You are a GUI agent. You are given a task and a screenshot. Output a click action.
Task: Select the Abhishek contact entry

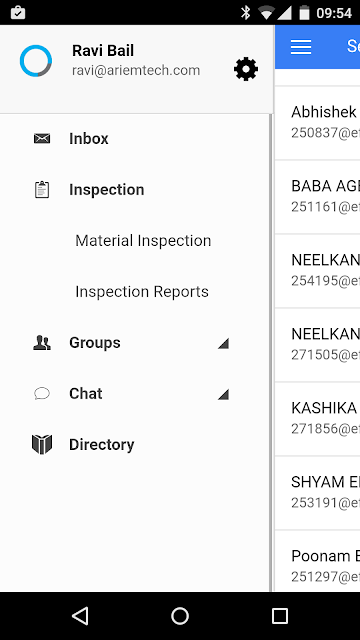click(318, 122)
